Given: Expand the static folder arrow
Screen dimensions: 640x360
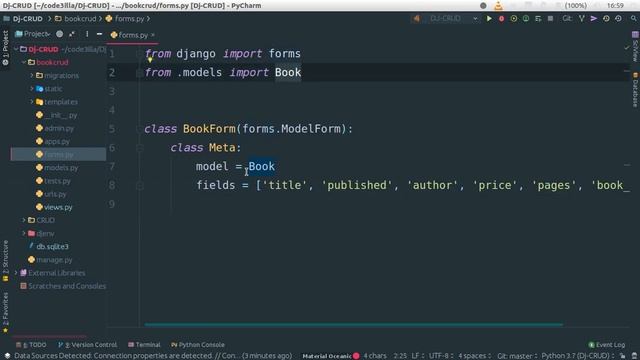Looking at the screenshot, I should pos(32,89).
